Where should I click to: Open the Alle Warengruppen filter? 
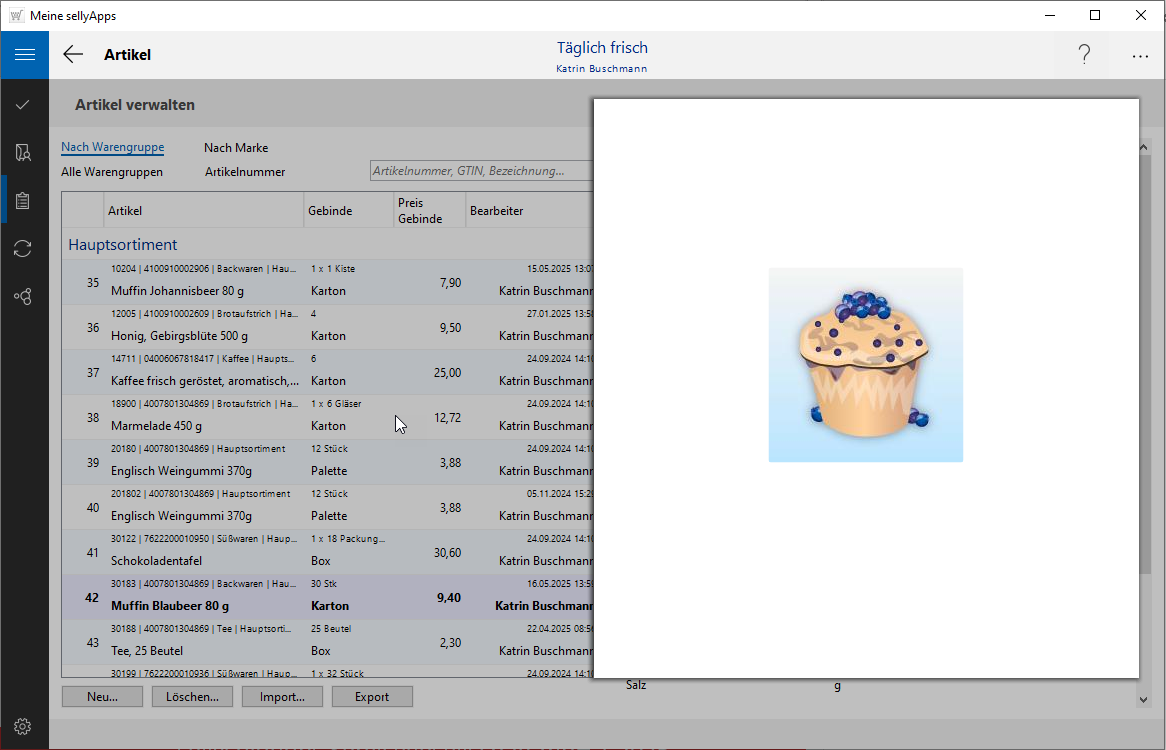[112, 172]
